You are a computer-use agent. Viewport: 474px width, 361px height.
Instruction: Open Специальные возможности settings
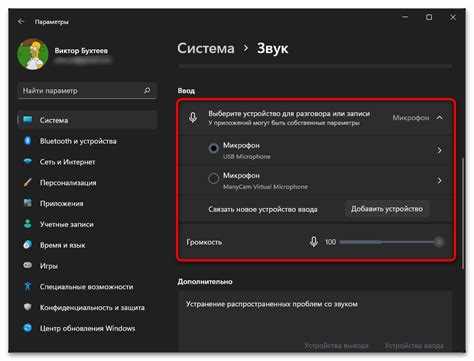[x=87, y=287]
